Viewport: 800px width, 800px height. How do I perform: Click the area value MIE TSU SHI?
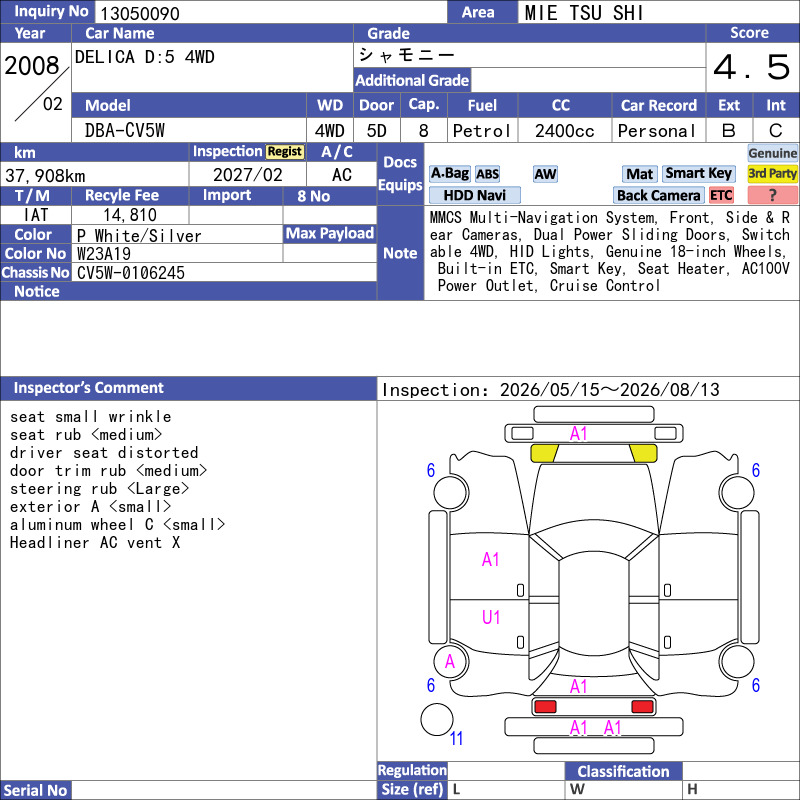[x=584, y=13]
